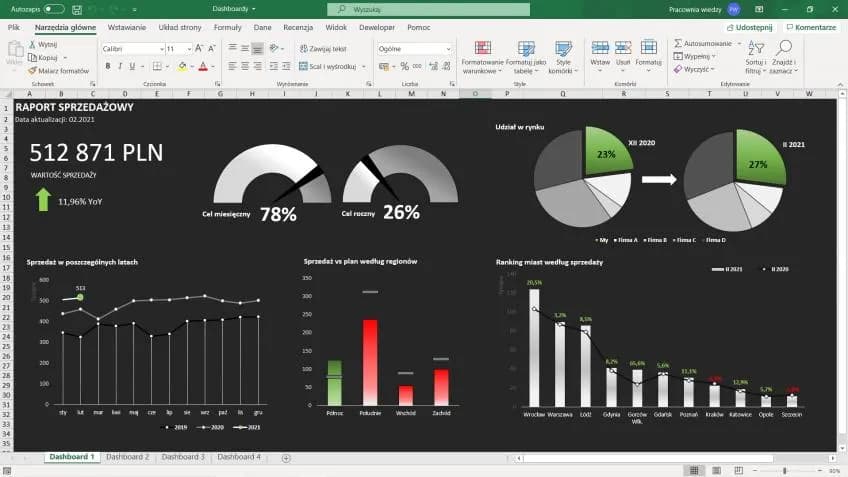Click the Bold formatting icon
848x477 pixels.
coord(107,66)
